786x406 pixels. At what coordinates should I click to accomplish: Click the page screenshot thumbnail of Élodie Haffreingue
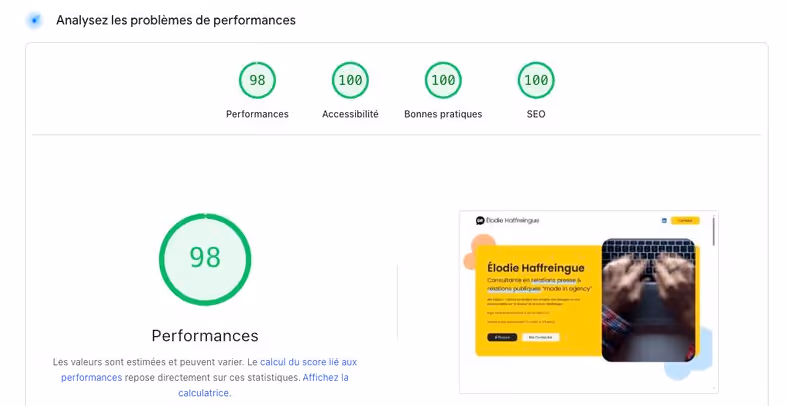(589, 302)
